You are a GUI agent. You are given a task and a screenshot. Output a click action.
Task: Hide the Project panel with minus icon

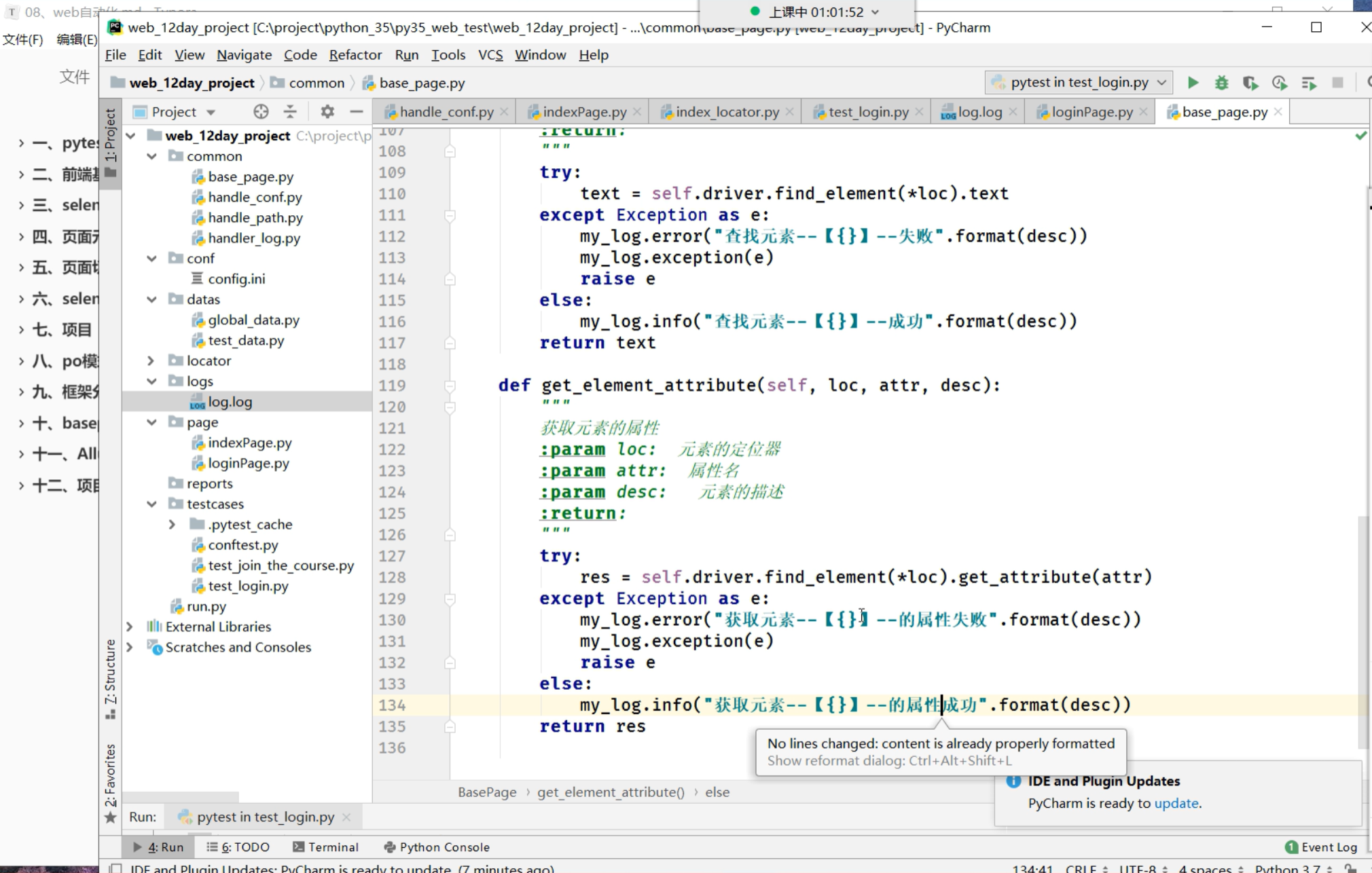point(357,112)
